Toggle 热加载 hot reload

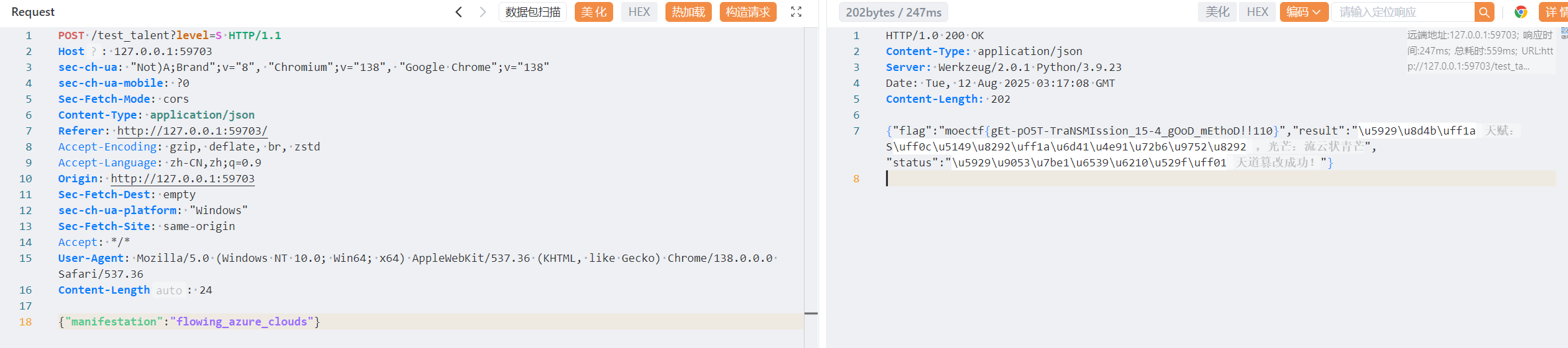[x=688, y=12]
